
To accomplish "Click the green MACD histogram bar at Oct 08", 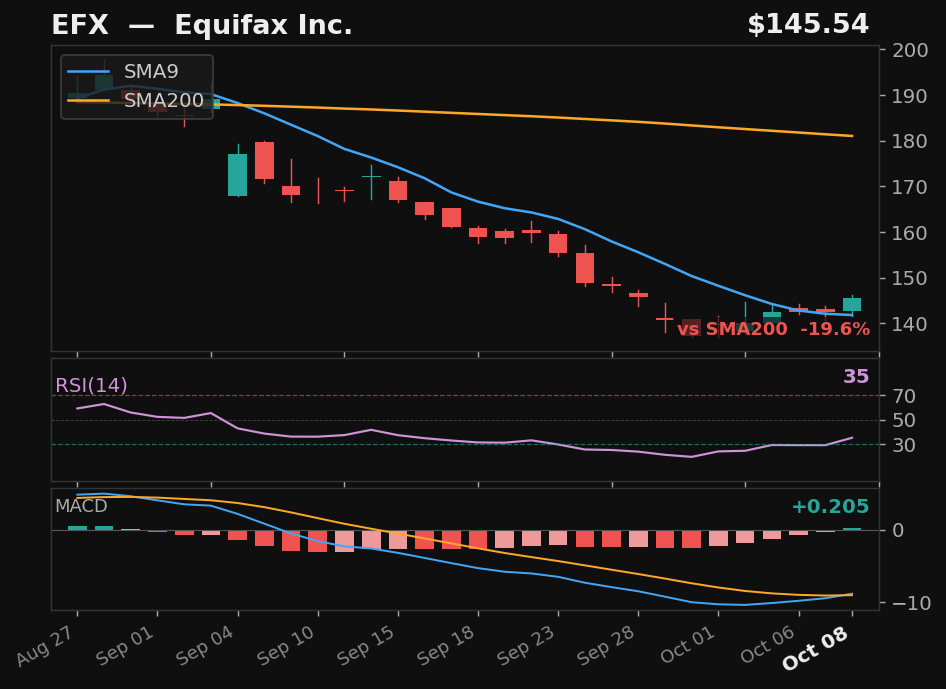I will 852,529.
